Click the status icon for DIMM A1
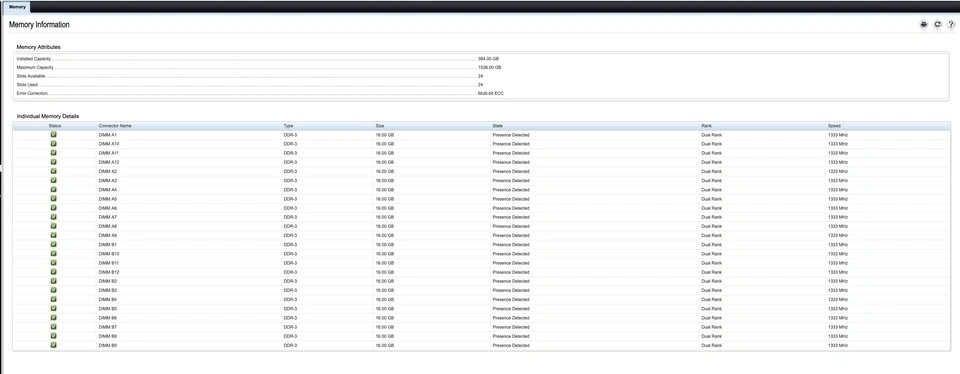 click(x=54, y=134)
